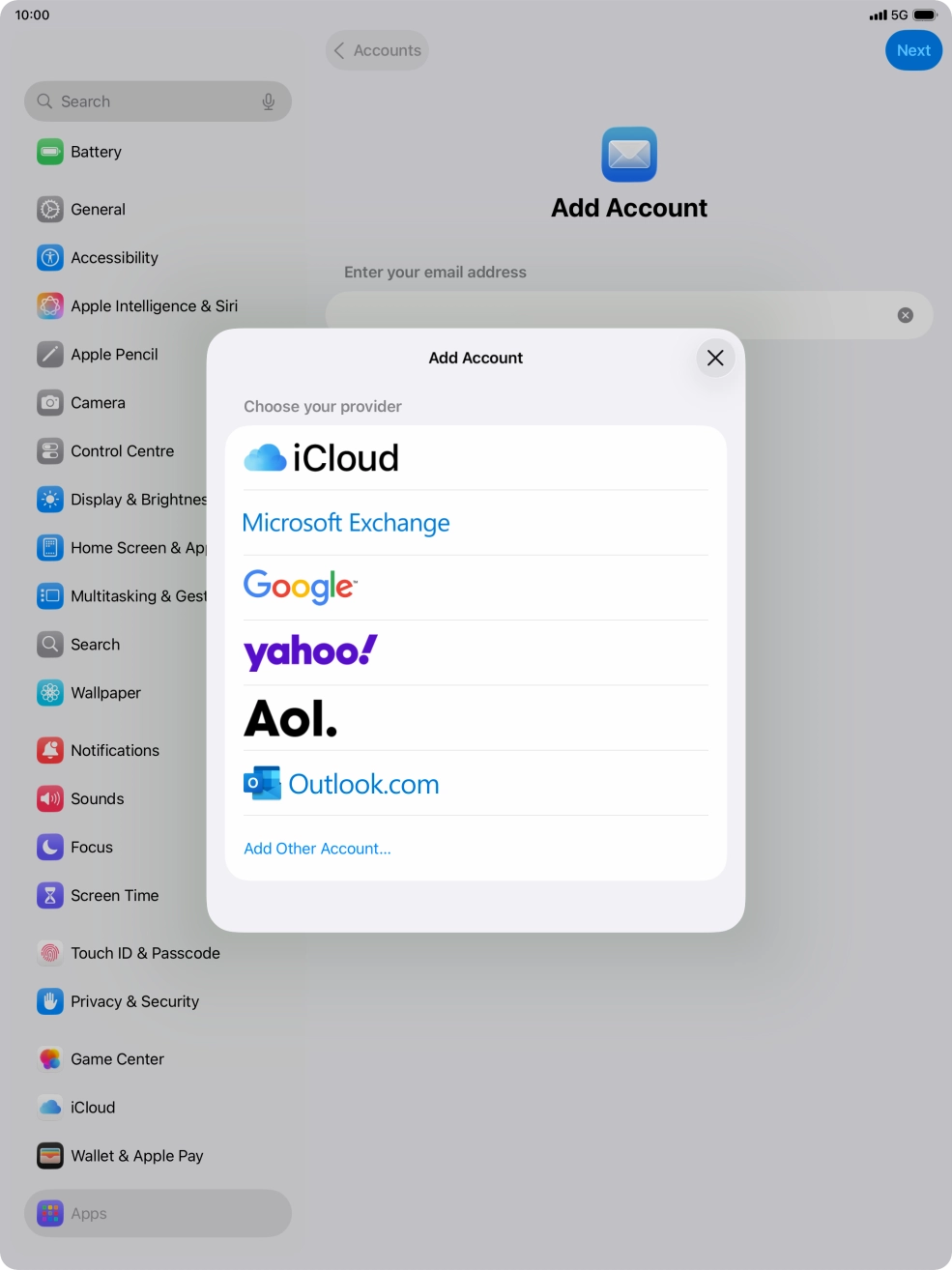Choose Outlook.com provider
This screenshot has height=1270, width=952.
pyautogui.click(x=476, y=783)
